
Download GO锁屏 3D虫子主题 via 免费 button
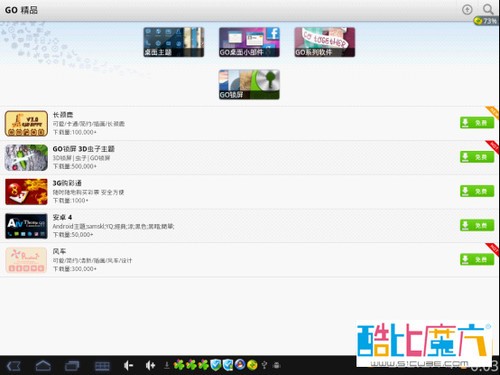(477, 157)
